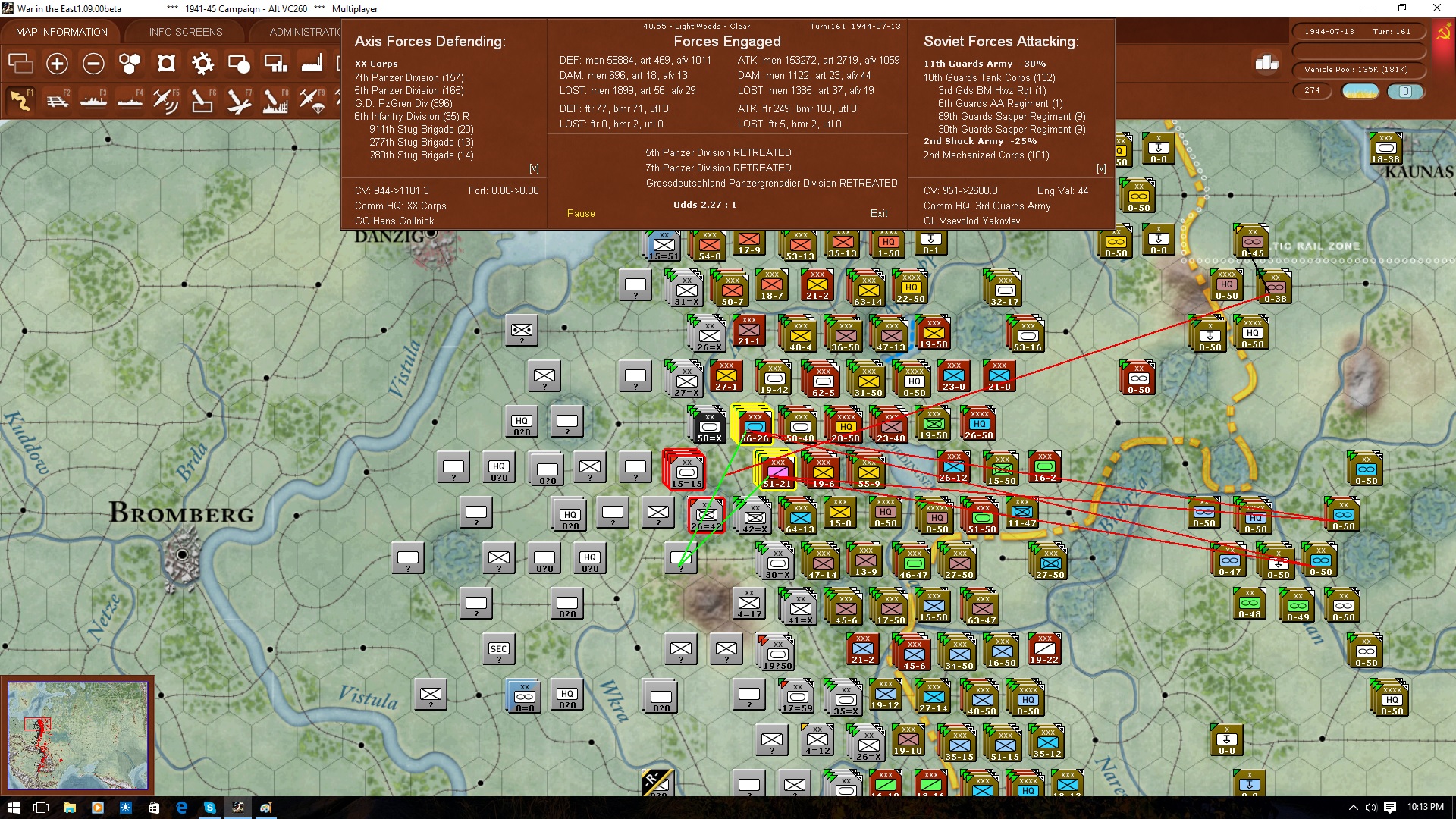Select F6 bomb unit mode

click(202, 101)
